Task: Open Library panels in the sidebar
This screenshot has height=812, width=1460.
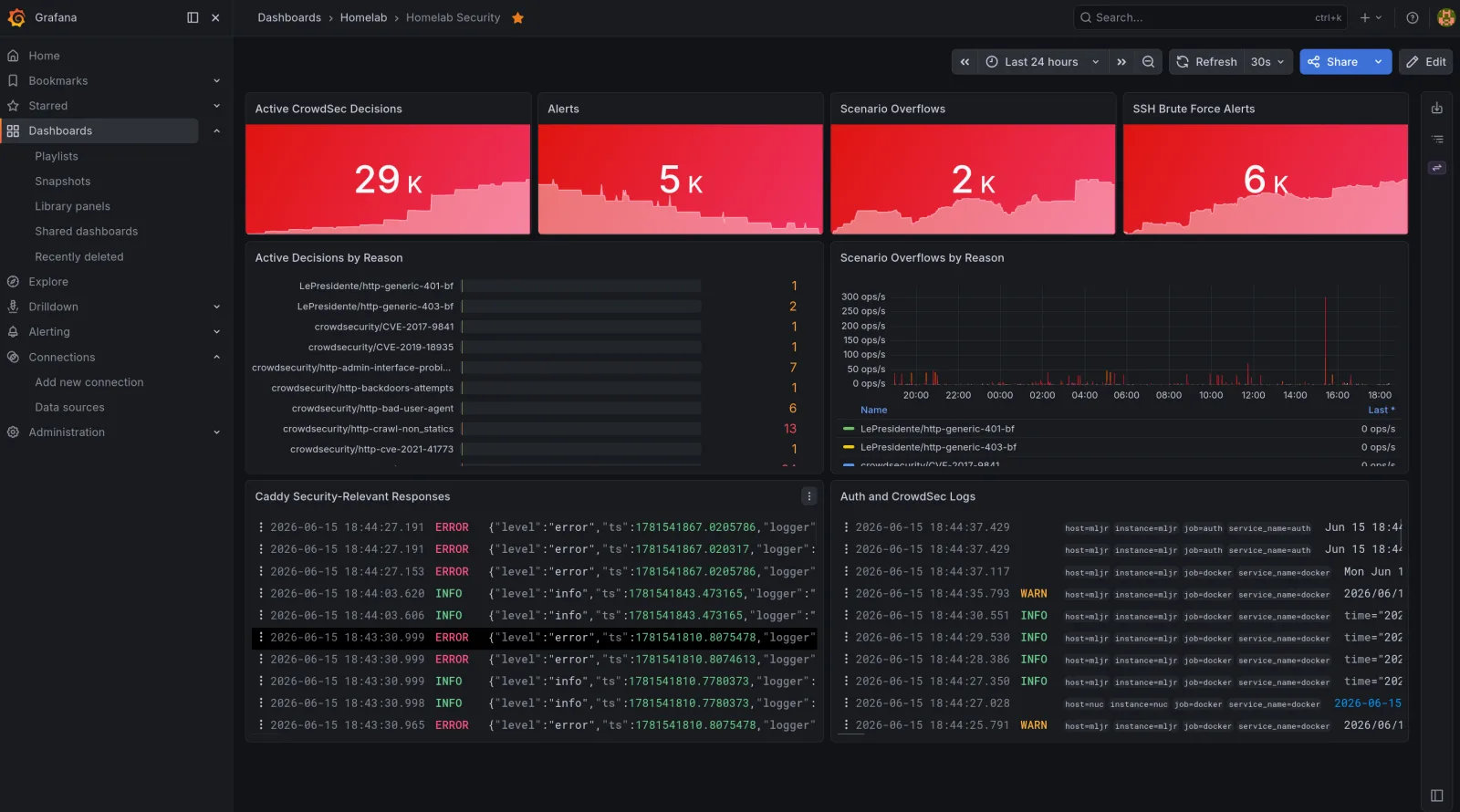Action: tap(73, 206)
